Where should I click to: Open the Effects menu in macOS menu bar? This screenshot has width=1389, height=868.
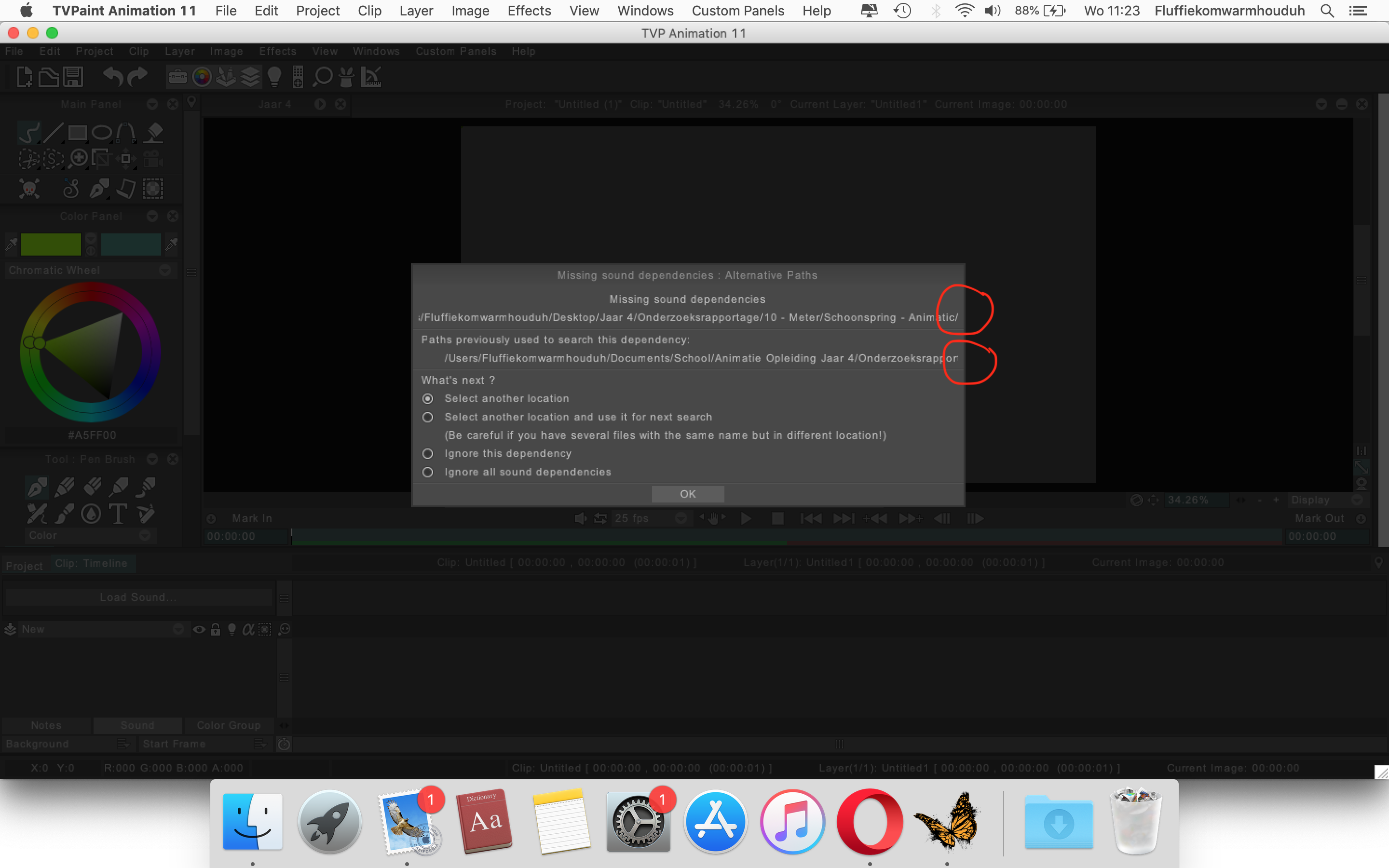pyautogui.click(x=529, y=10)
